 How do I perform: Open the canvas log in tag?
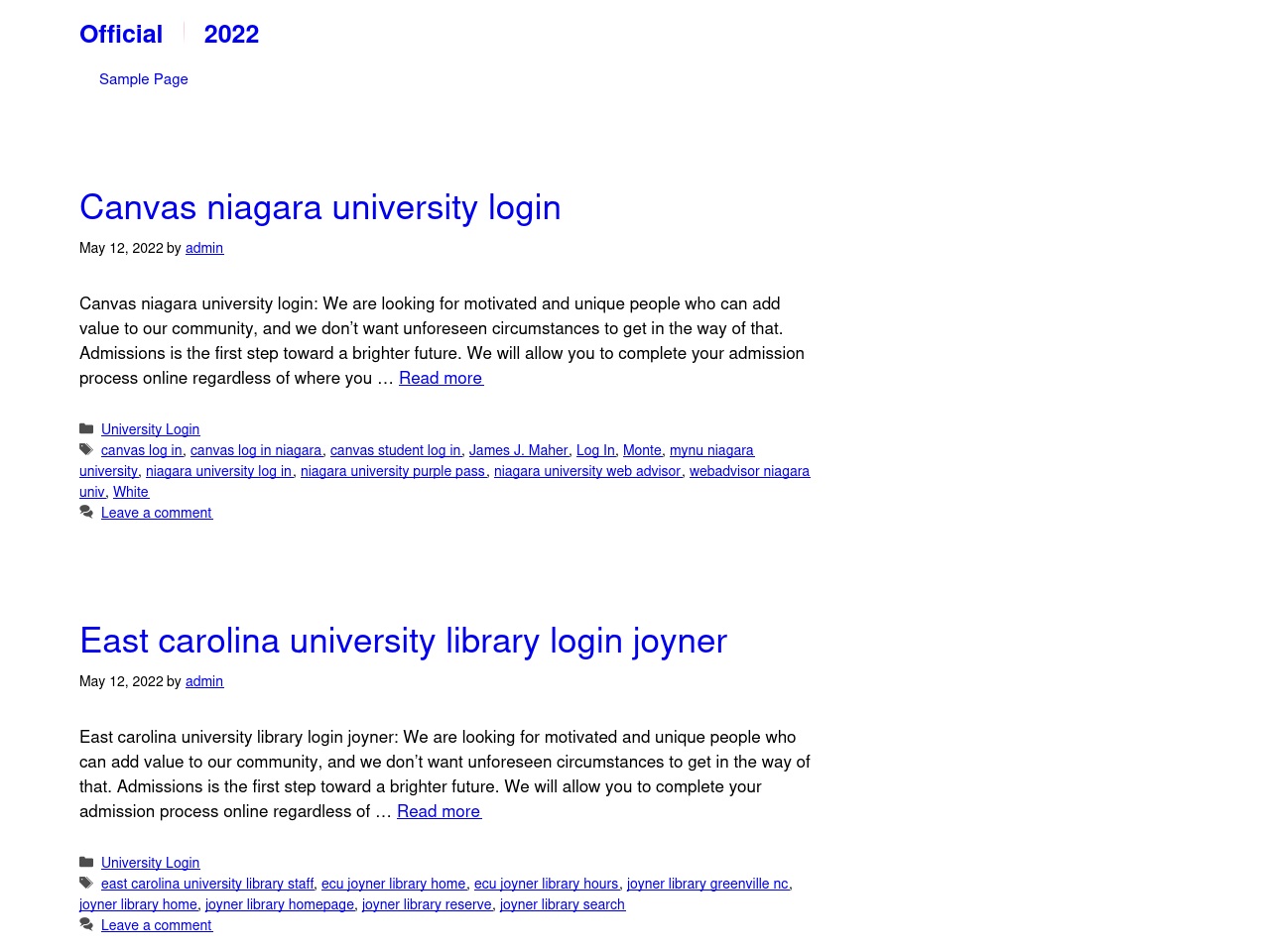(142, 450)
